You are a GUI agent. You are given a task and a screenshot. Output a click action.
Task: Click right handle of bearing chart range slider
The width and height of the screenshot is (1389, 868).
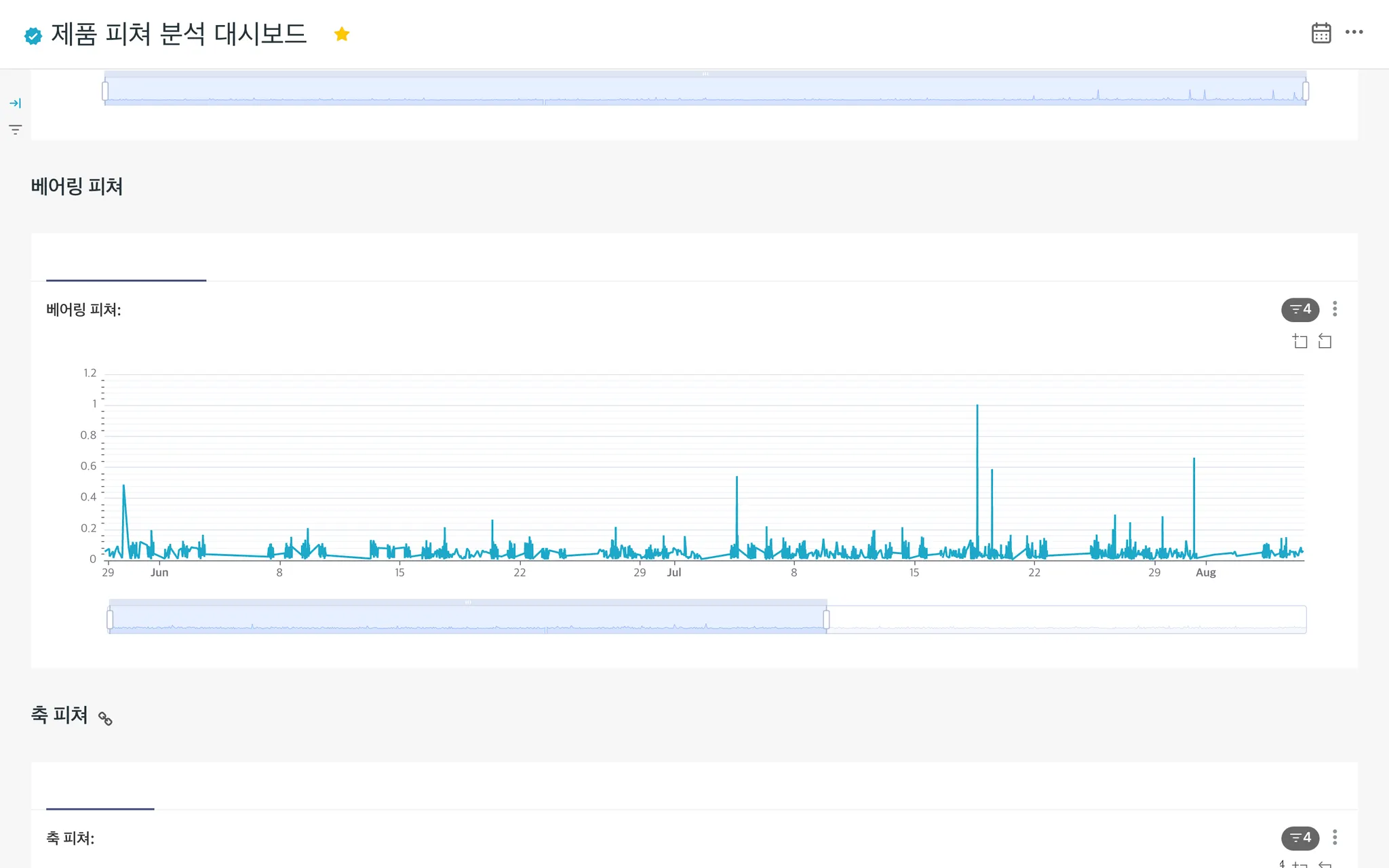(x=826, y=619)
